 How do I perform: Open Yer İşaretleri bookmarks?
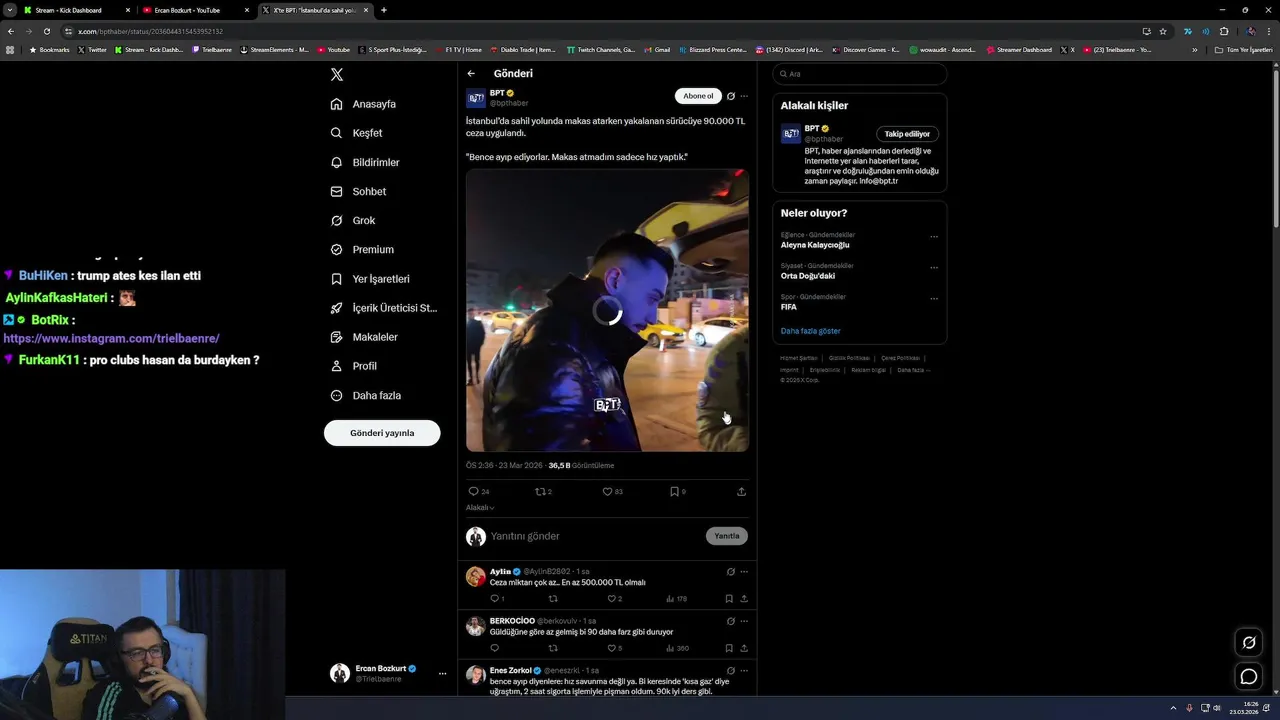click(370, 279)
